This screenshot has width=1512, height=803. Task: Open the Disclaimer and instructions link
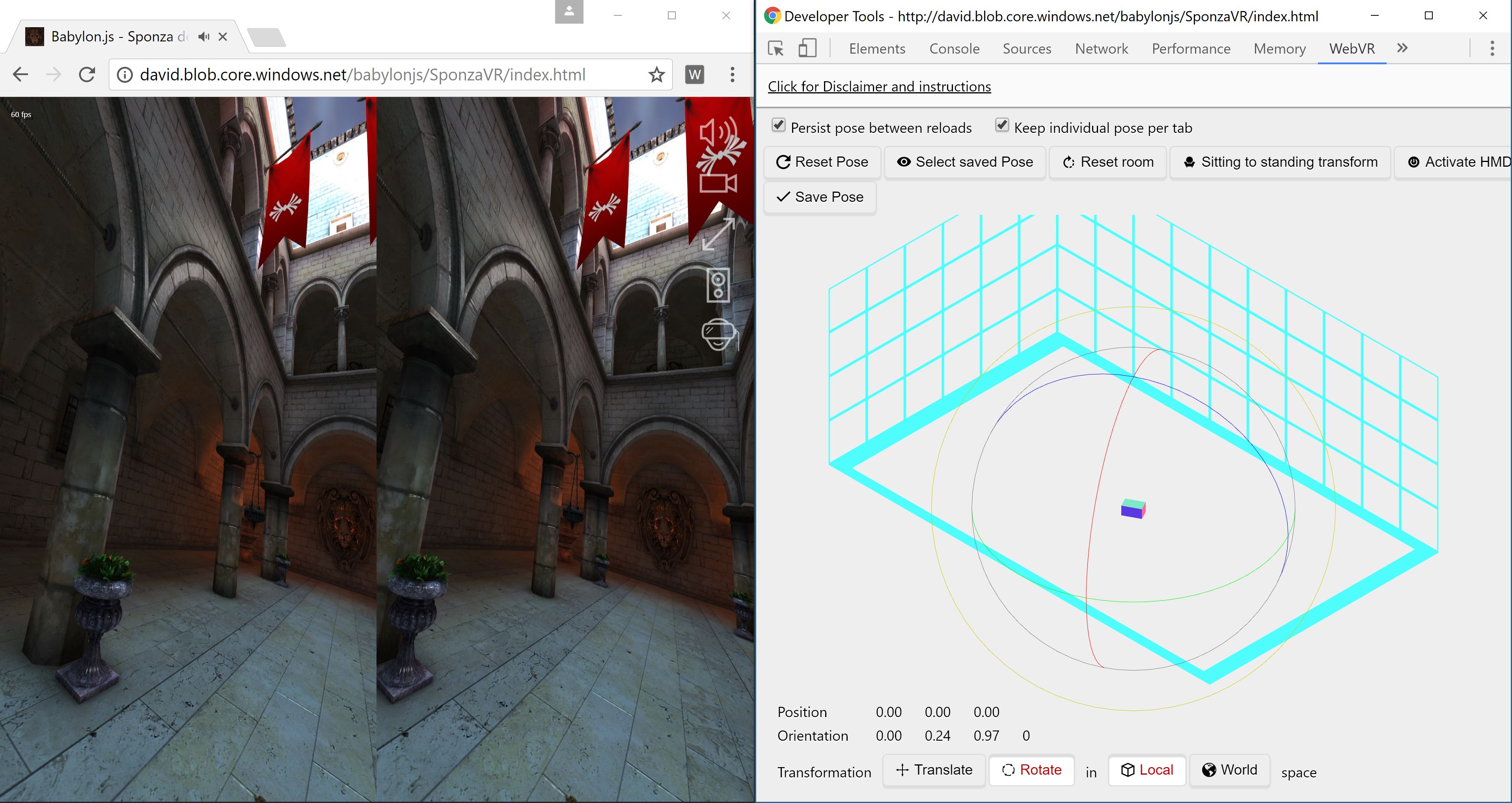(879, 87)
